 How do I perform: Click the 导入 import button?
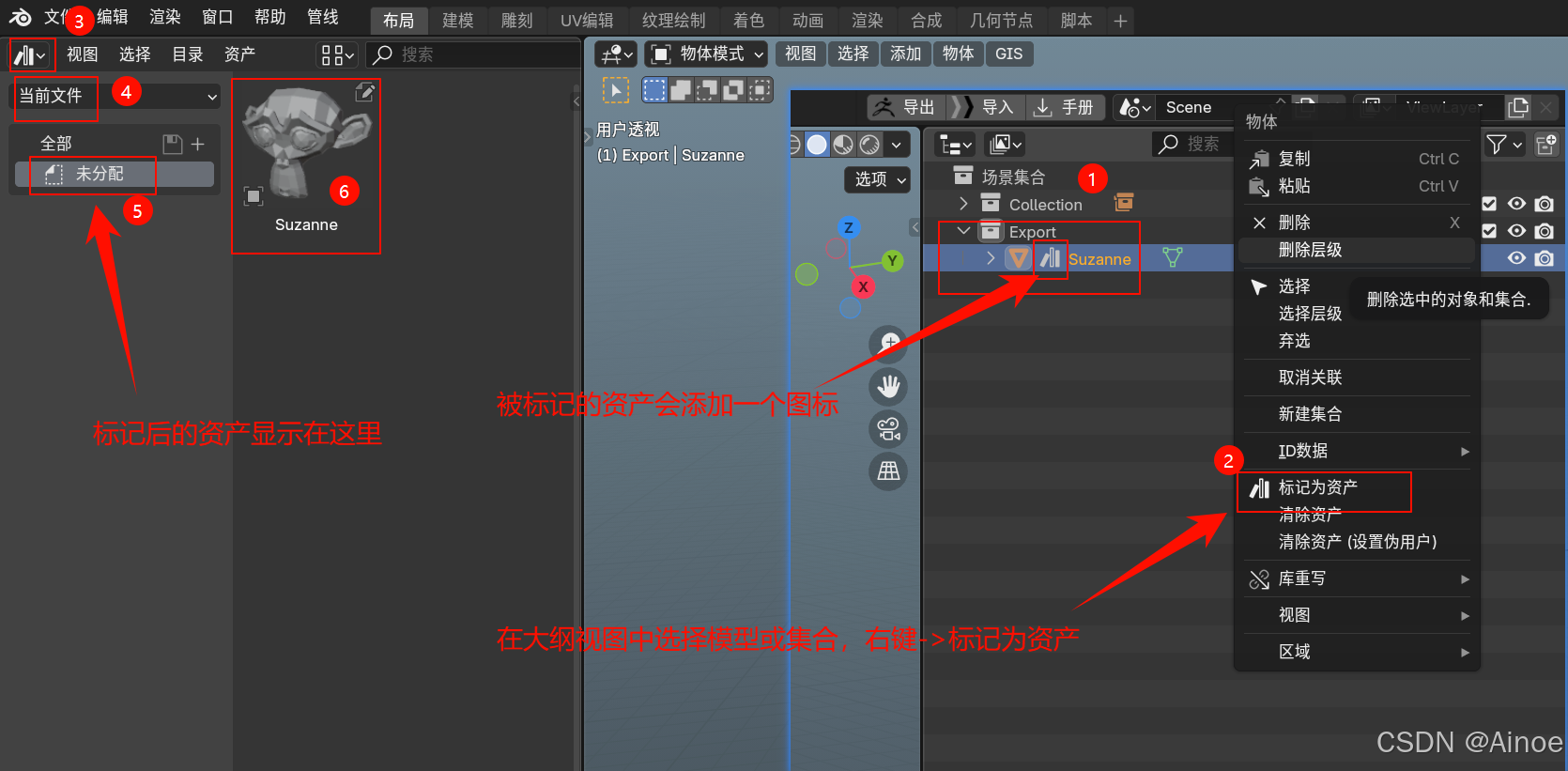[x=984, y=107]
